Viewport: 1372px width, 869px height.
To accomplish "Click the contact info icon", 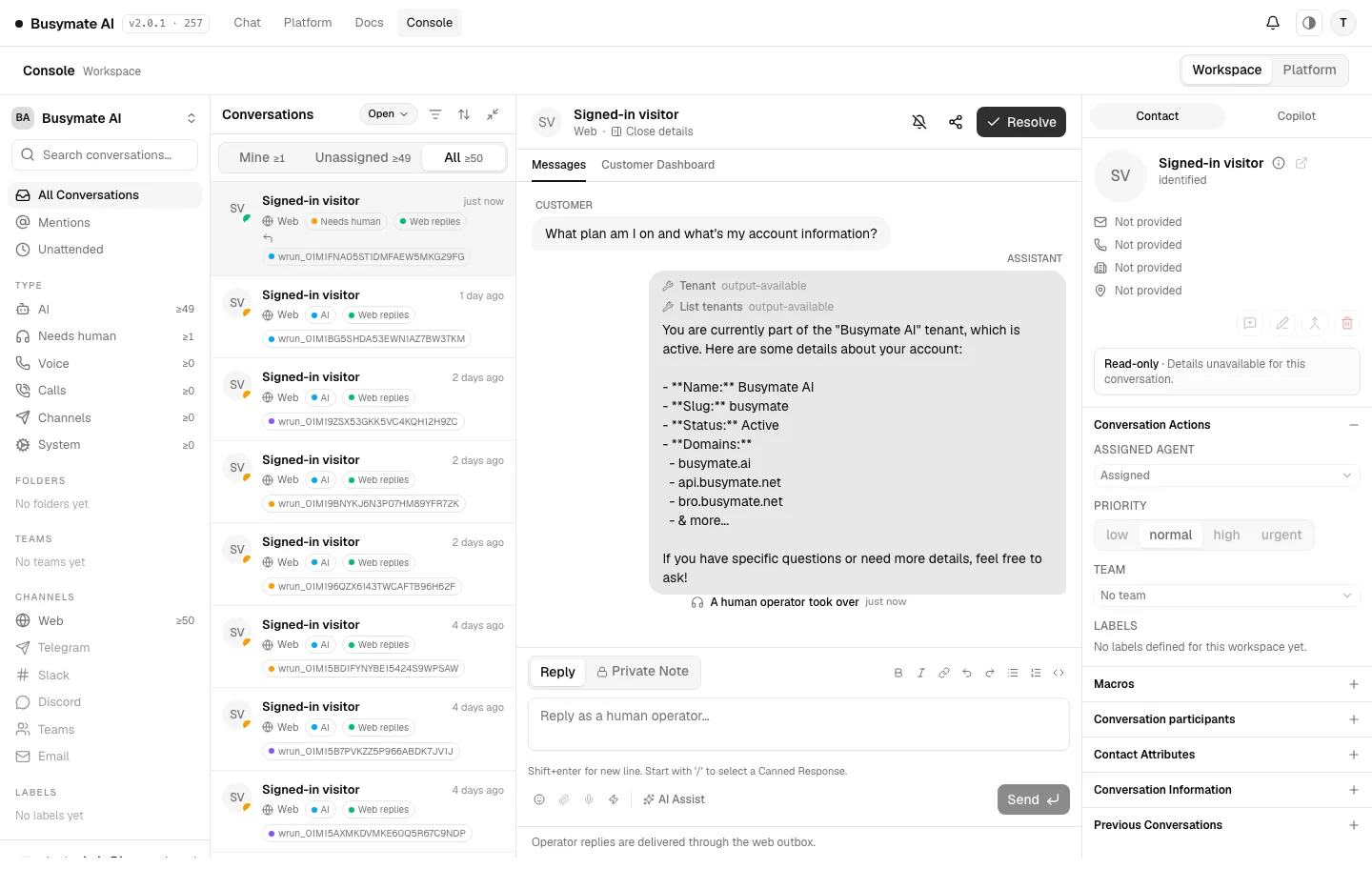I will tap(1279, 163).
